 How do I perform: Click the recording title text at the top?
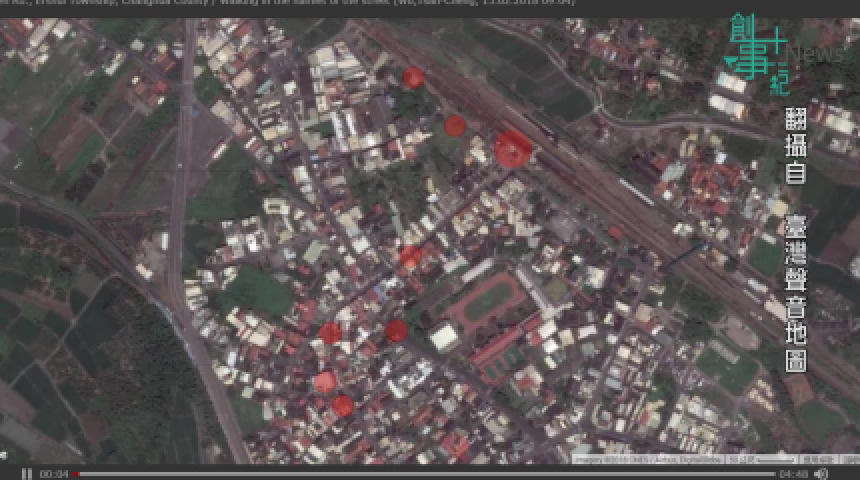tap(288, 3)
